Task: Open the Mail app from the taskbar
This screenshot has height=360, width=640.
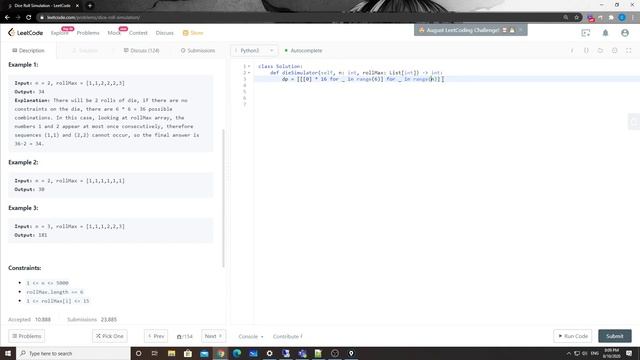Action: click(x=204, y=353)
